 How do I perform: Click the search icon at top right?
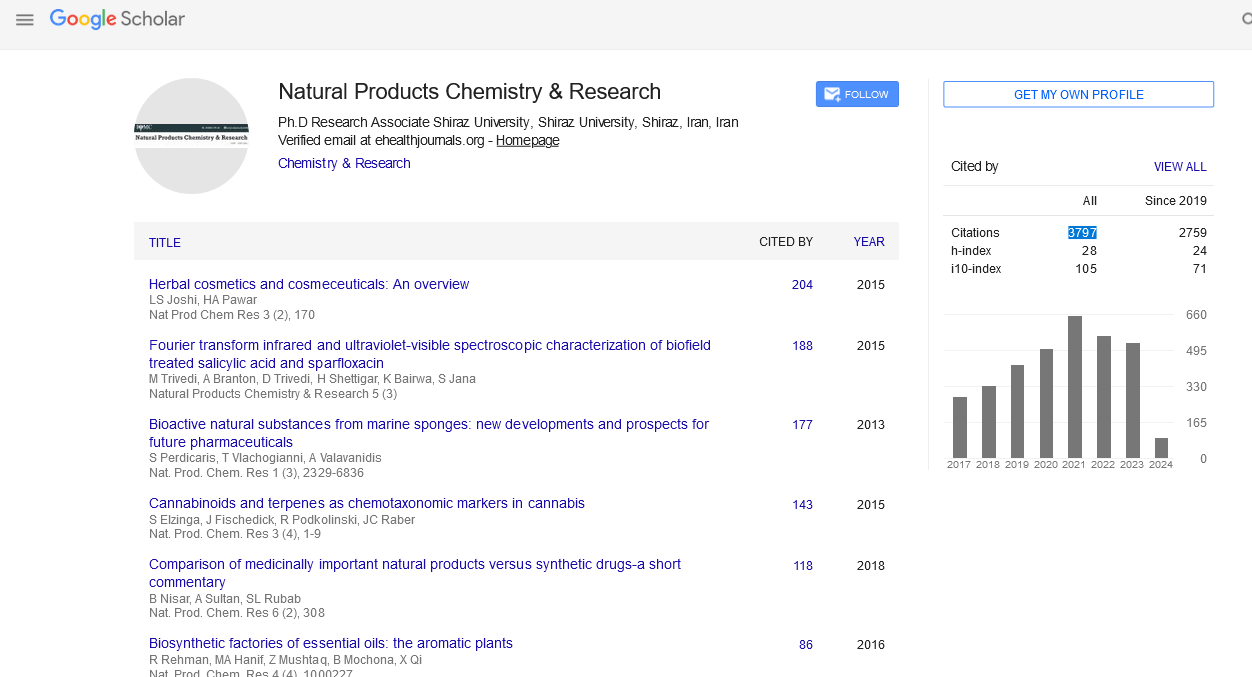coord(1244,20)
